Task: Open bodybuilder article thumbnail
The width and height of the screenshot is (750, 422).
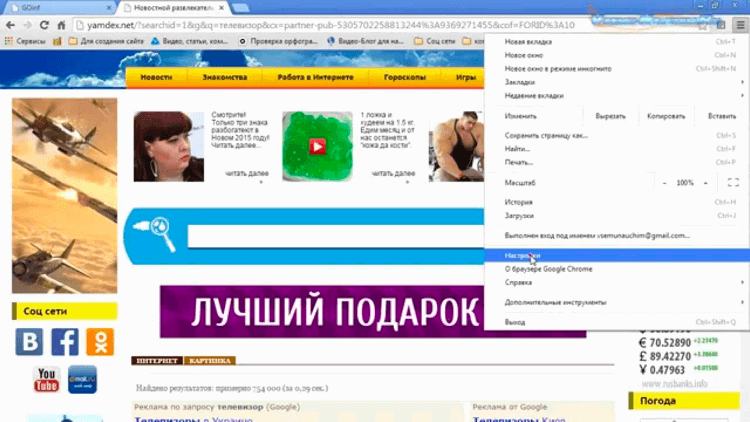Action: click(x=456, y=146)
